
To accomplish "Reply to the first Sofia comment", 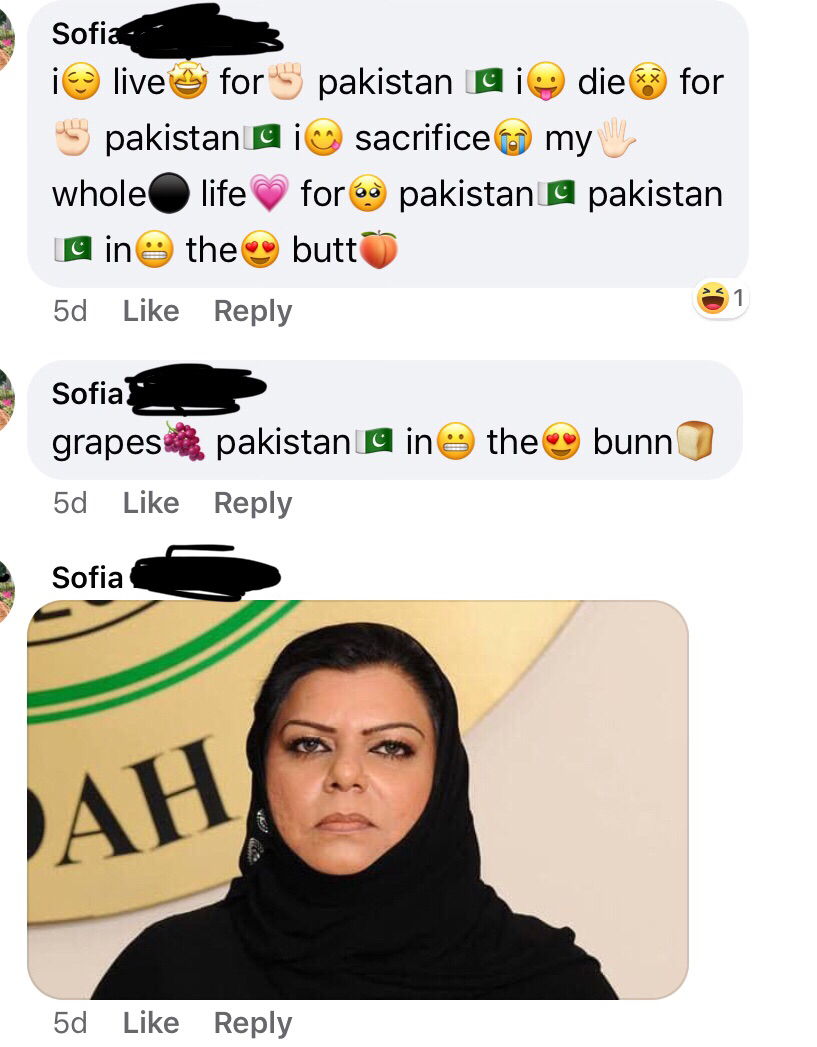I will (x=253, y=311).
